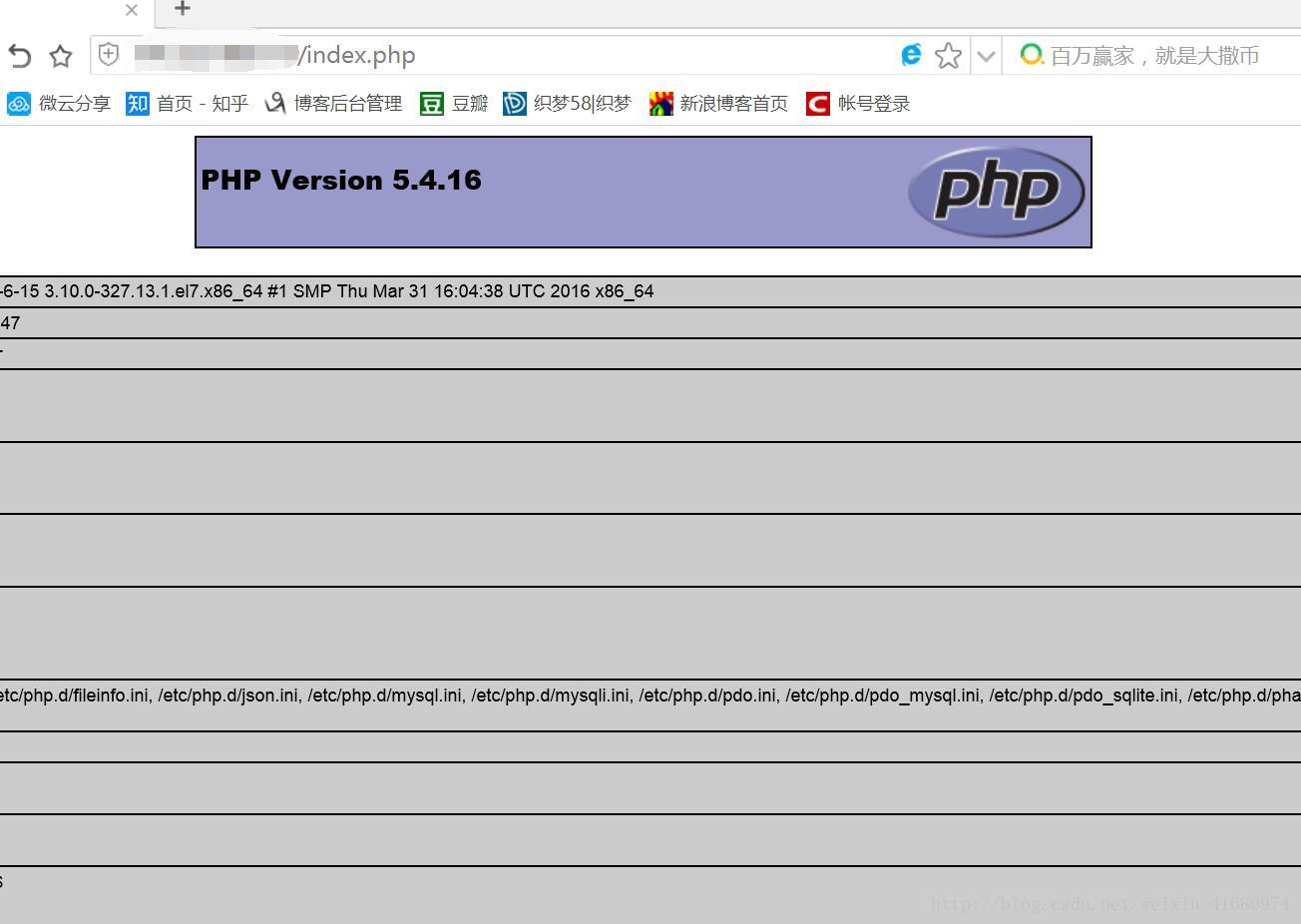Click the /etc/php.d/mysqli.ini path text
The height and width of the screenshot is (924, 1301).
[x=551, y=695]
